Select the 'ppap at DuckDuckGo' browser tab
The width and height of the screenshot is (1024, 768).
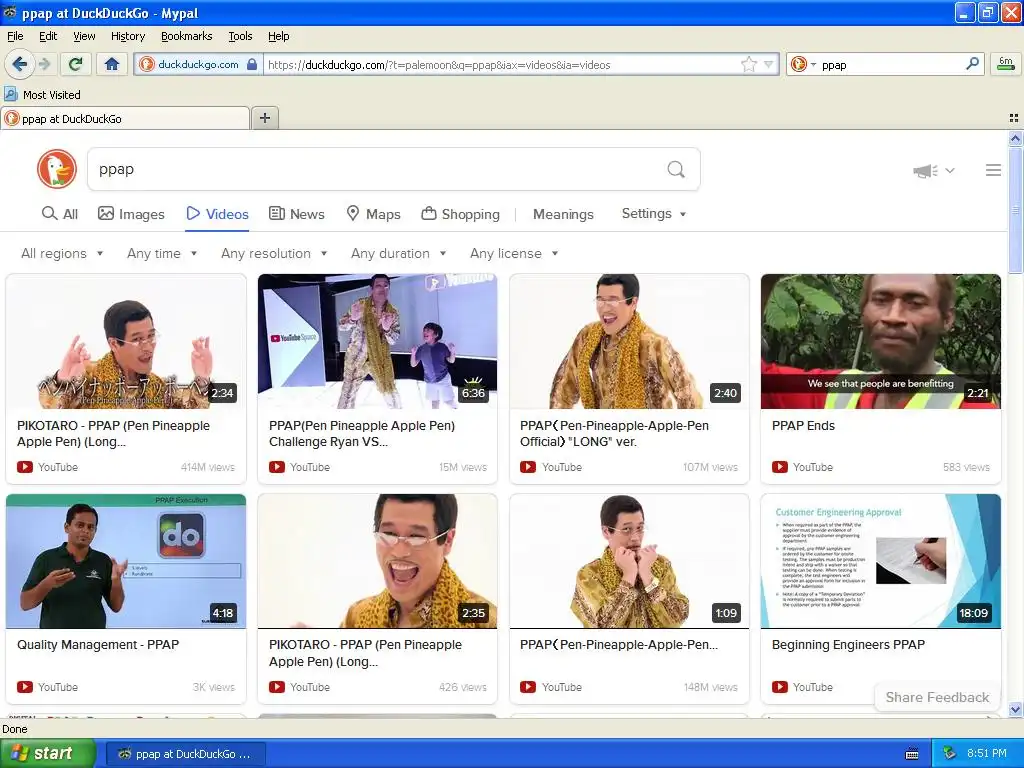click(x=124, y=119)
